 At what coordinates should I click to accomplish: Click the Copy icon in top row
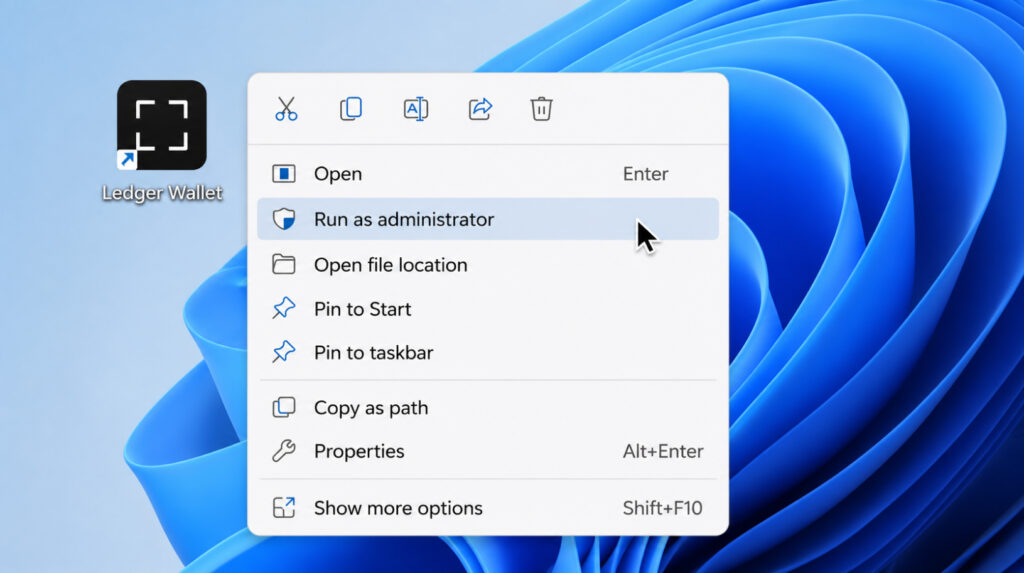351,108
